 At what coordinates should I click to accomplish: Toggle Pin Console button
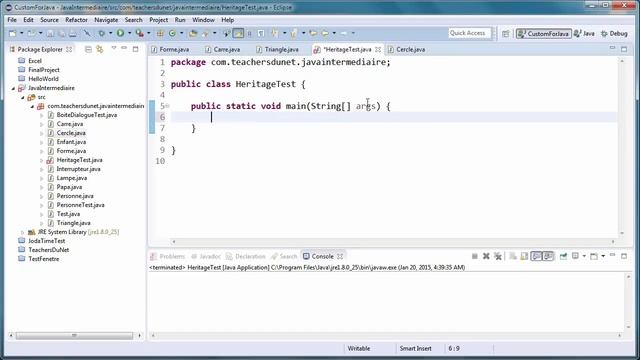tap(564, 256)
